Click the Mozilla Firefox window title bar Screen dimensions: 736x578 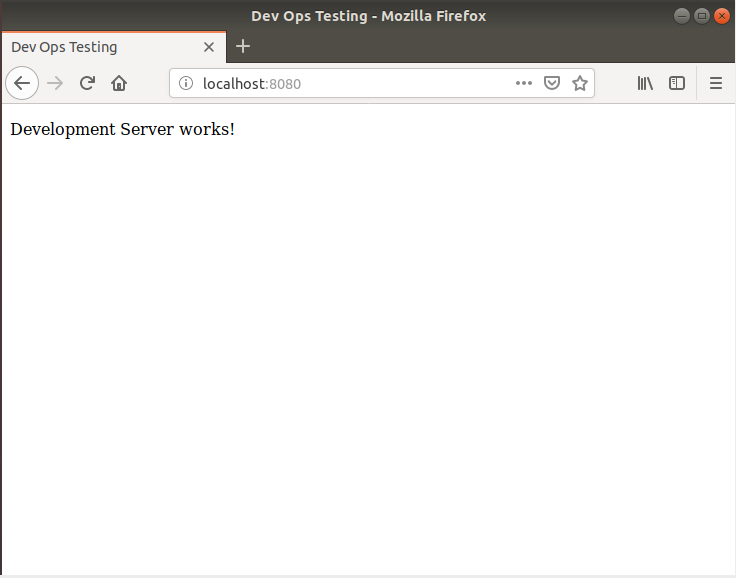tap(368, 16)
